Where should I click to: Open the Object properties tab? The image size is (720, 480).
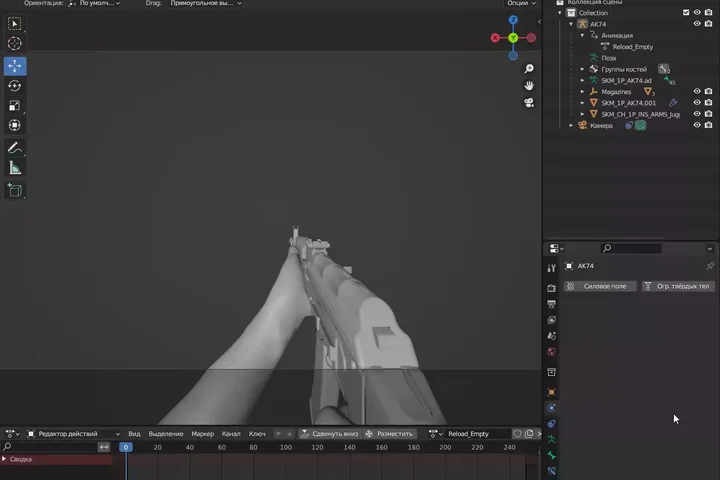(551, 392)
